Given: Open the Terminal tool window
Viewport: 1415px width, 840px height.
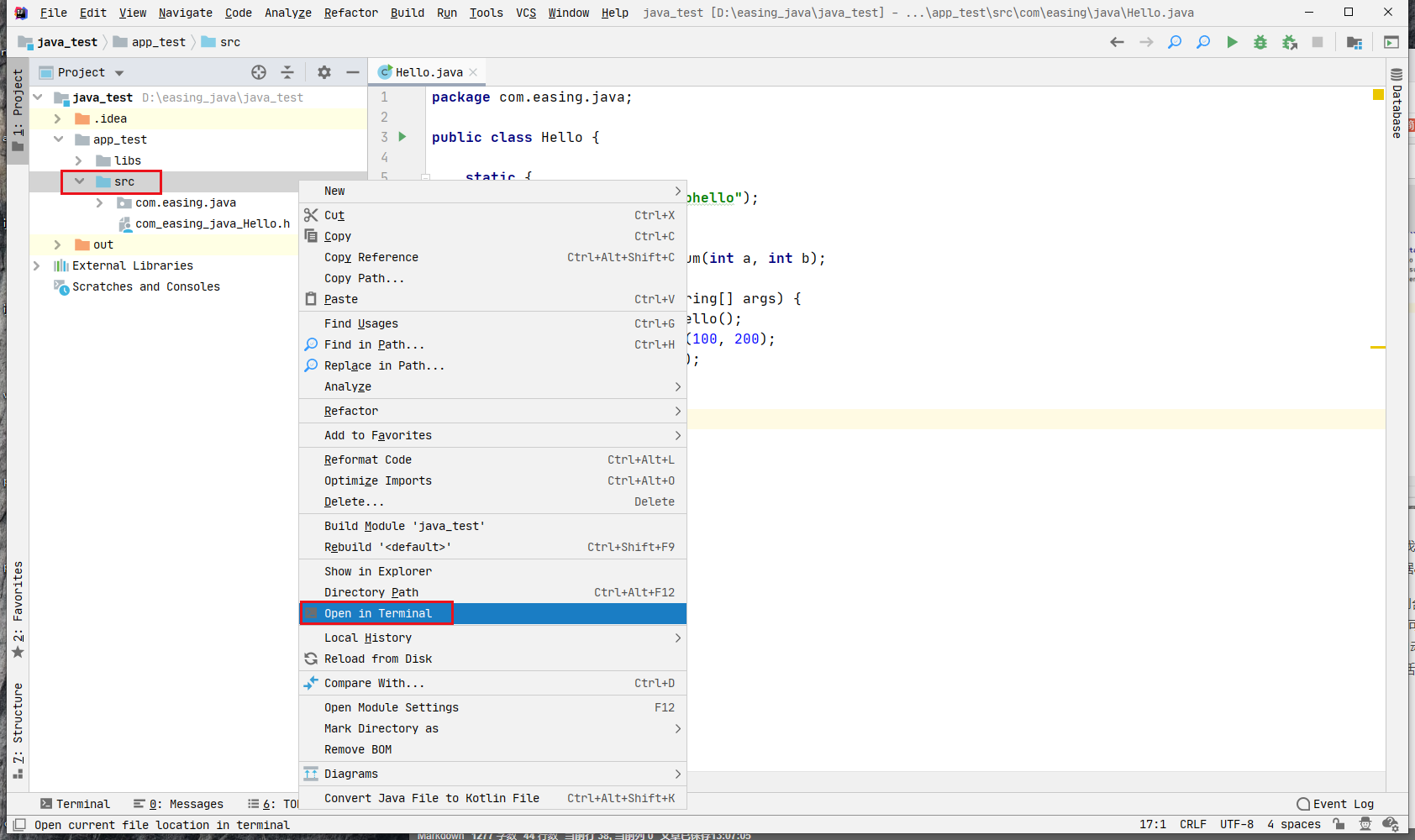Looking at the screenshot, I should (x=75, y=804).
